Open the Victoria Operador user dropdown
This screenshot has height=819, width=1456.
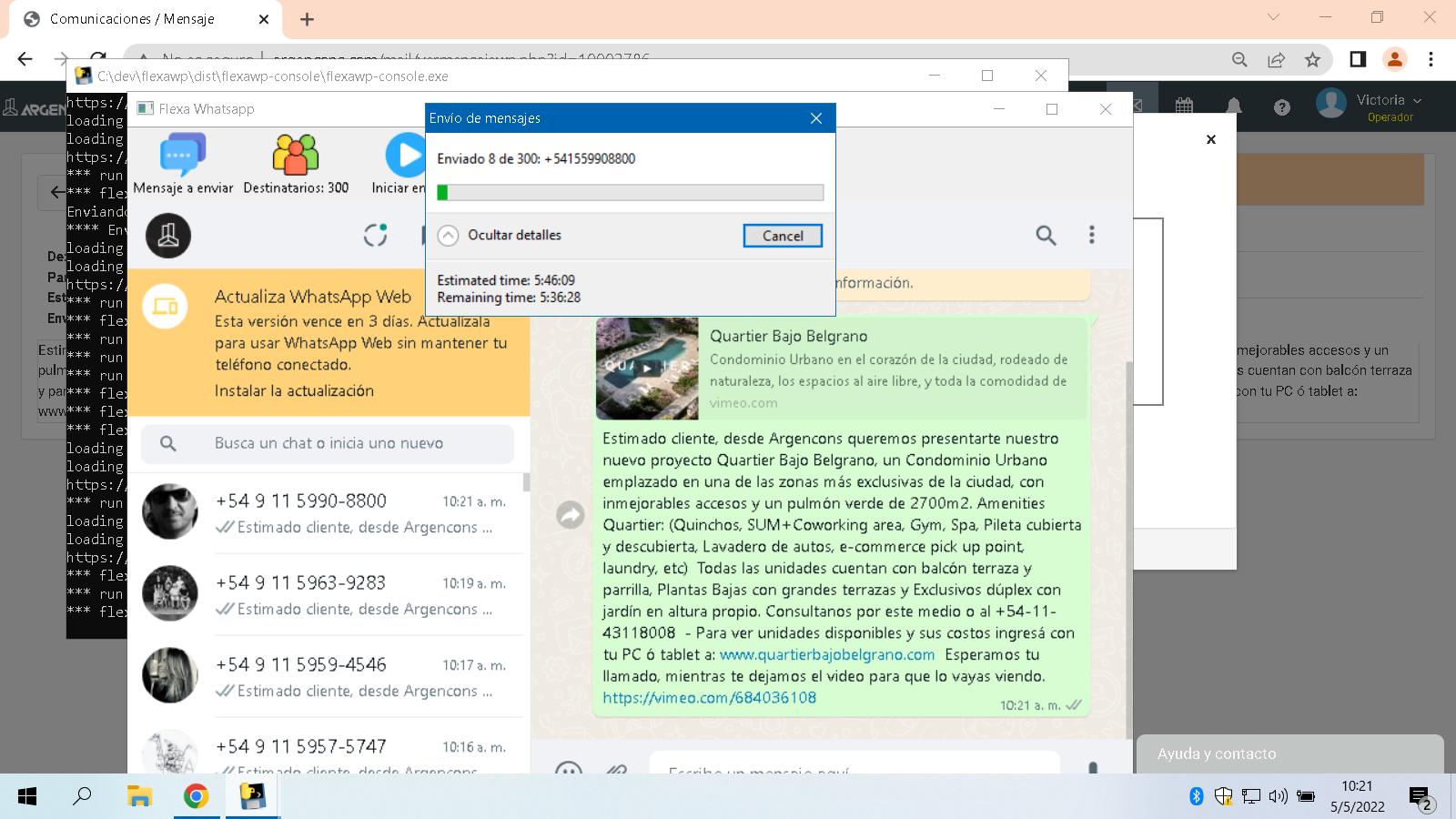coord(1370,105)
